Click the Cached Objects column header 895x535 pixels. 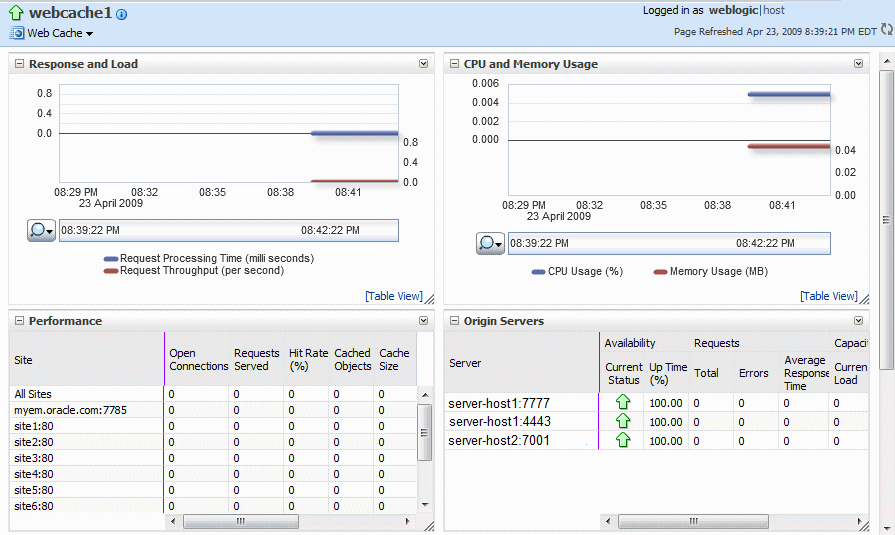click(x=353, y=360)
